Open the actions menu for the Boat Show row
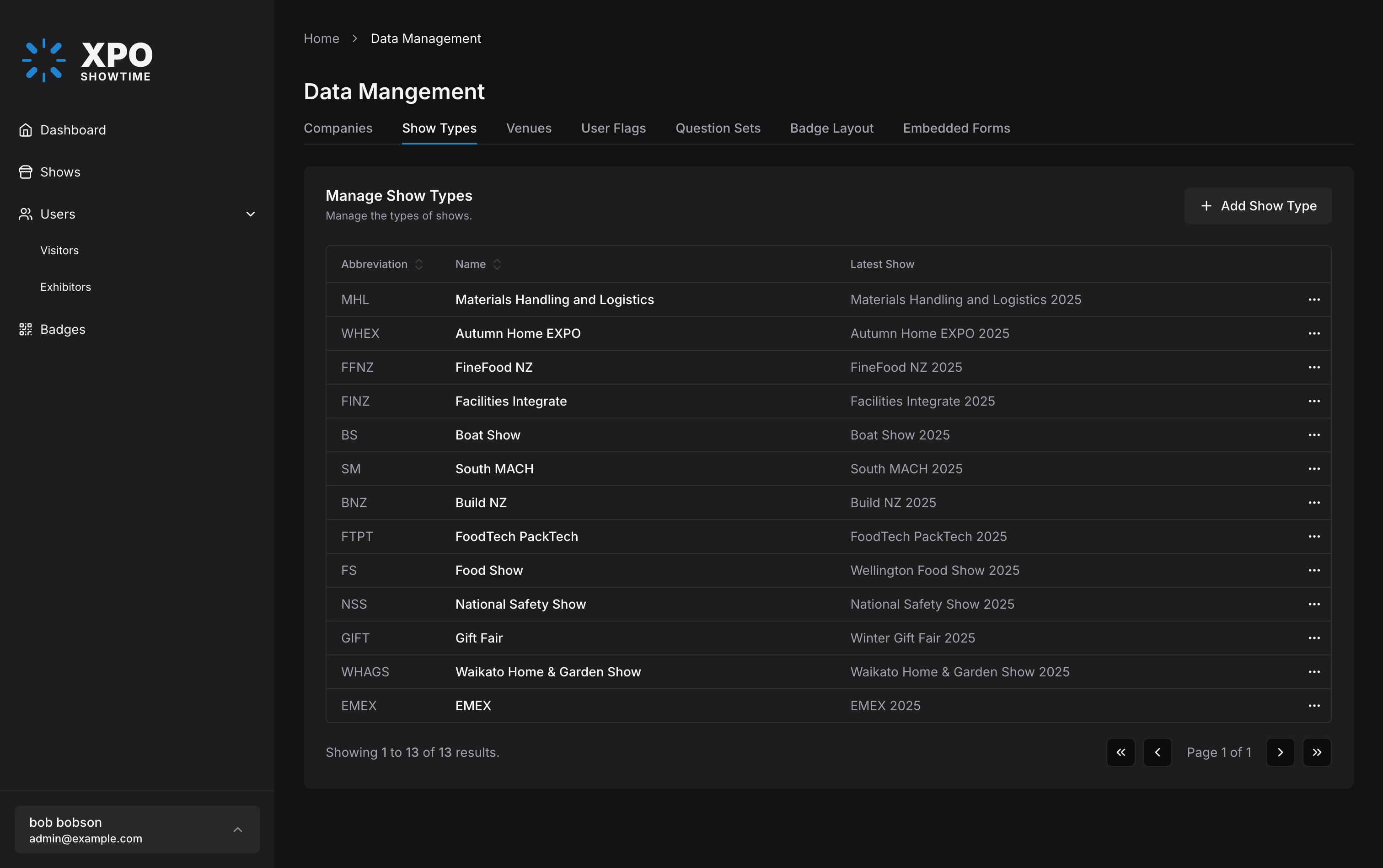Screen dimensions: 1383x868 (x=1313, y=435)
